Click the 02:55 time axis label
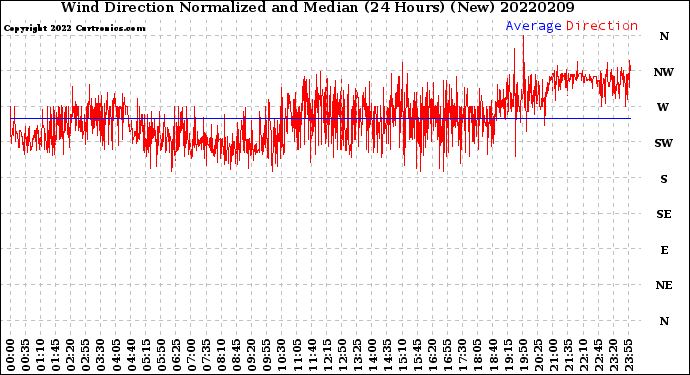This screenshot has width=690, height=375. pyautogui.click(x=86, y=355)
